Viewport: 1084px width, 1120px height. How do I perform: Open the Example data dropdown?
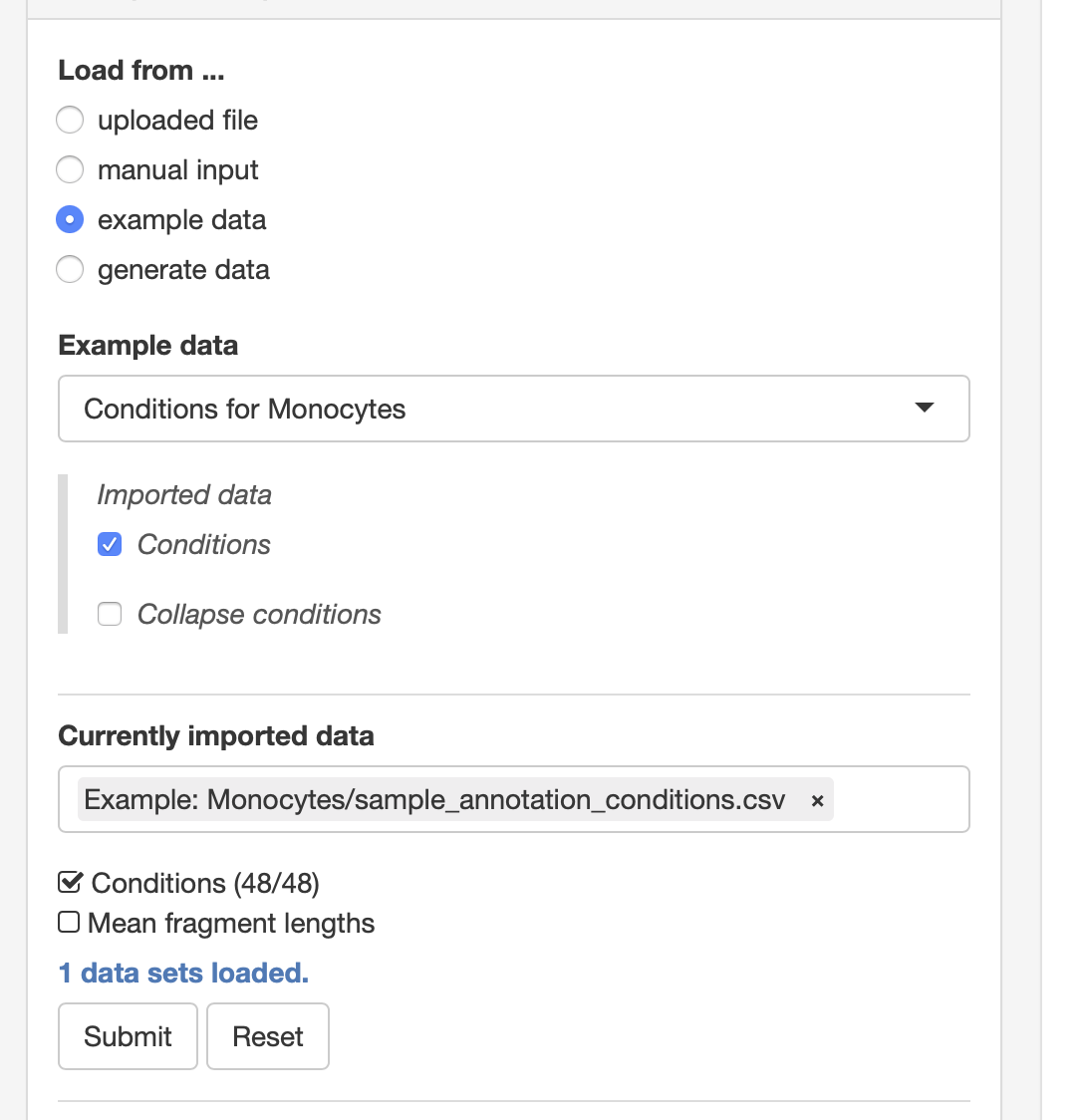513,409
